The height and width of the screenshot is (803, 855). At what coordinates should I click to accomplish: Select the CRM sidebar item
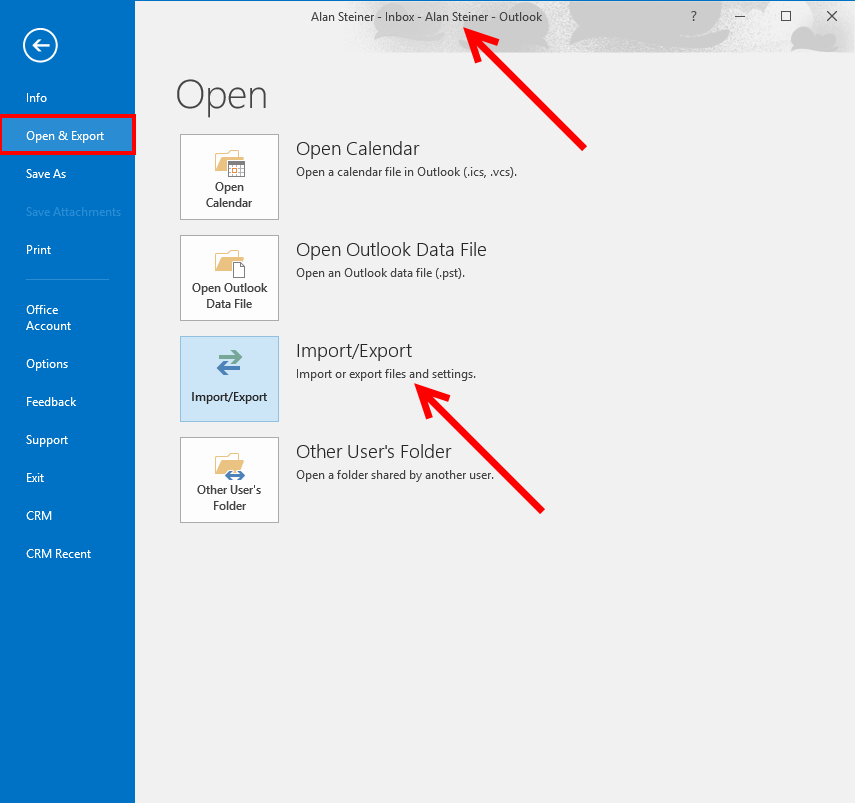(x=39, y=516)
